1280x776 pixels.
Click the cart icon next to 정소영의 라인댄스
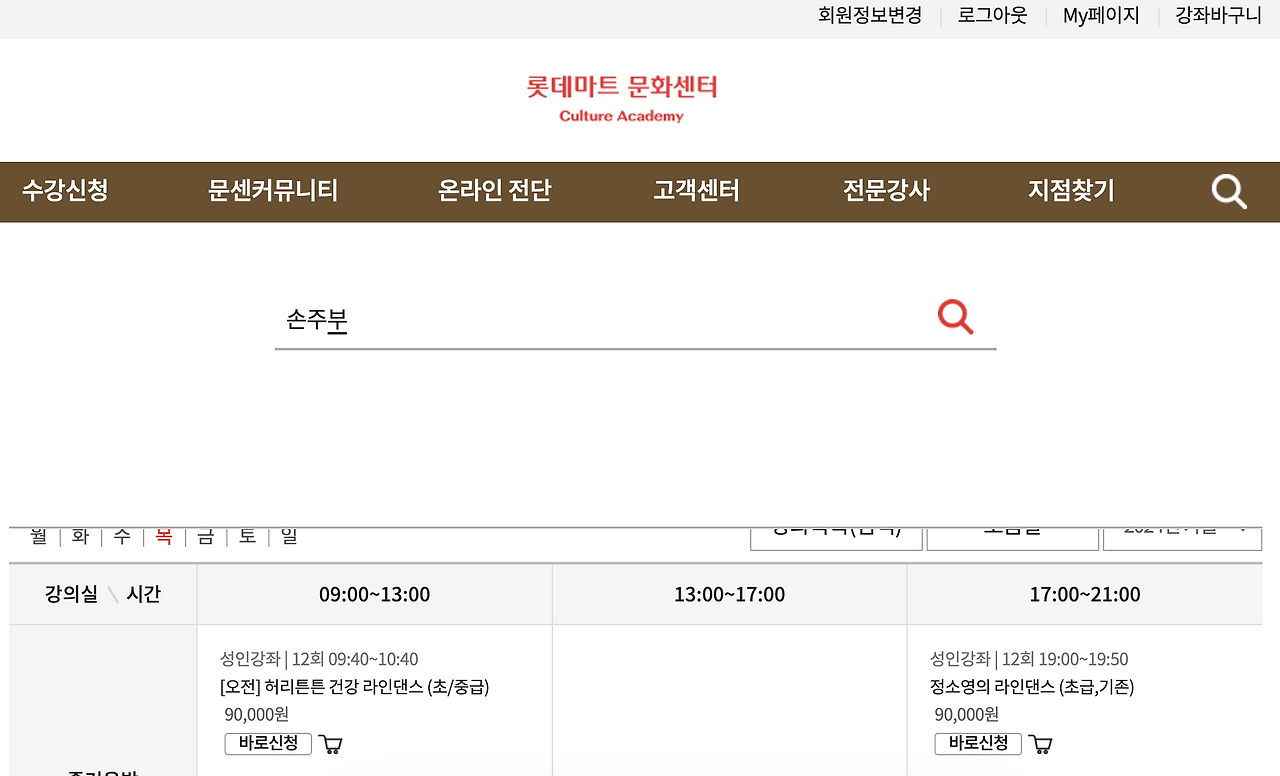click(1040, 744)
